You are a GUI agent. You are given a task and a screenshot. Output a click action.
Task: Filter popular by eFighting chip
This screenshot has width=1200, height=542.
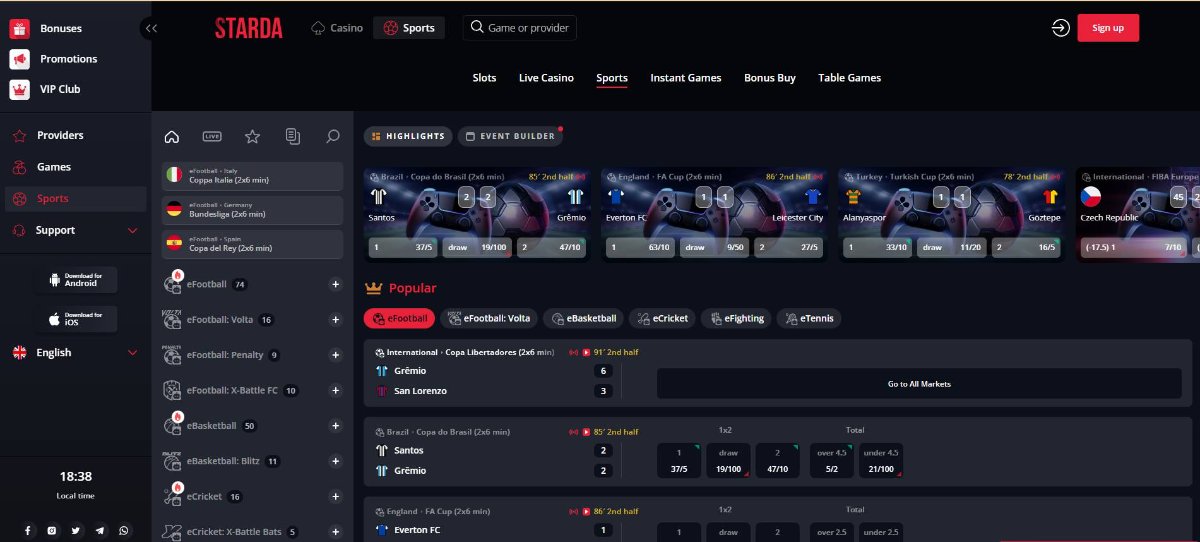click(x=735, y=318)
